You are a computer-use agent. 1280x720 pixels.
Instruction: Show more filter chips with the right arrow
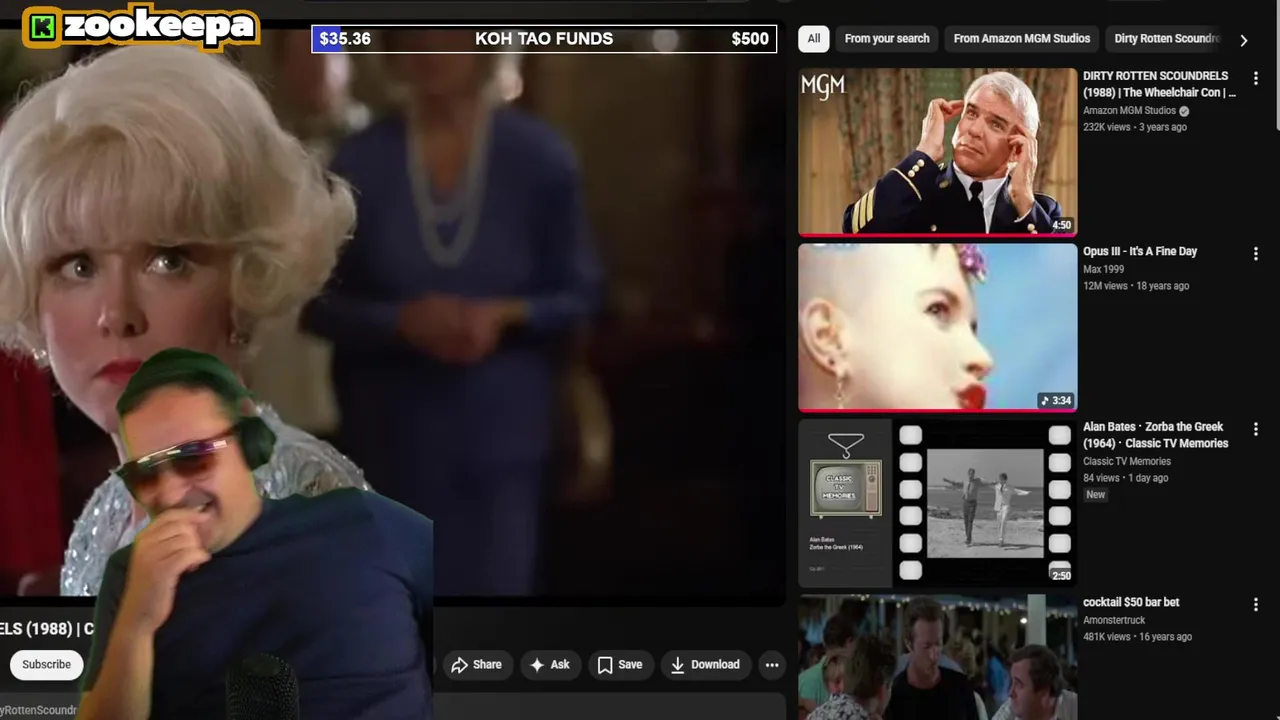[x=1243, y=40]
